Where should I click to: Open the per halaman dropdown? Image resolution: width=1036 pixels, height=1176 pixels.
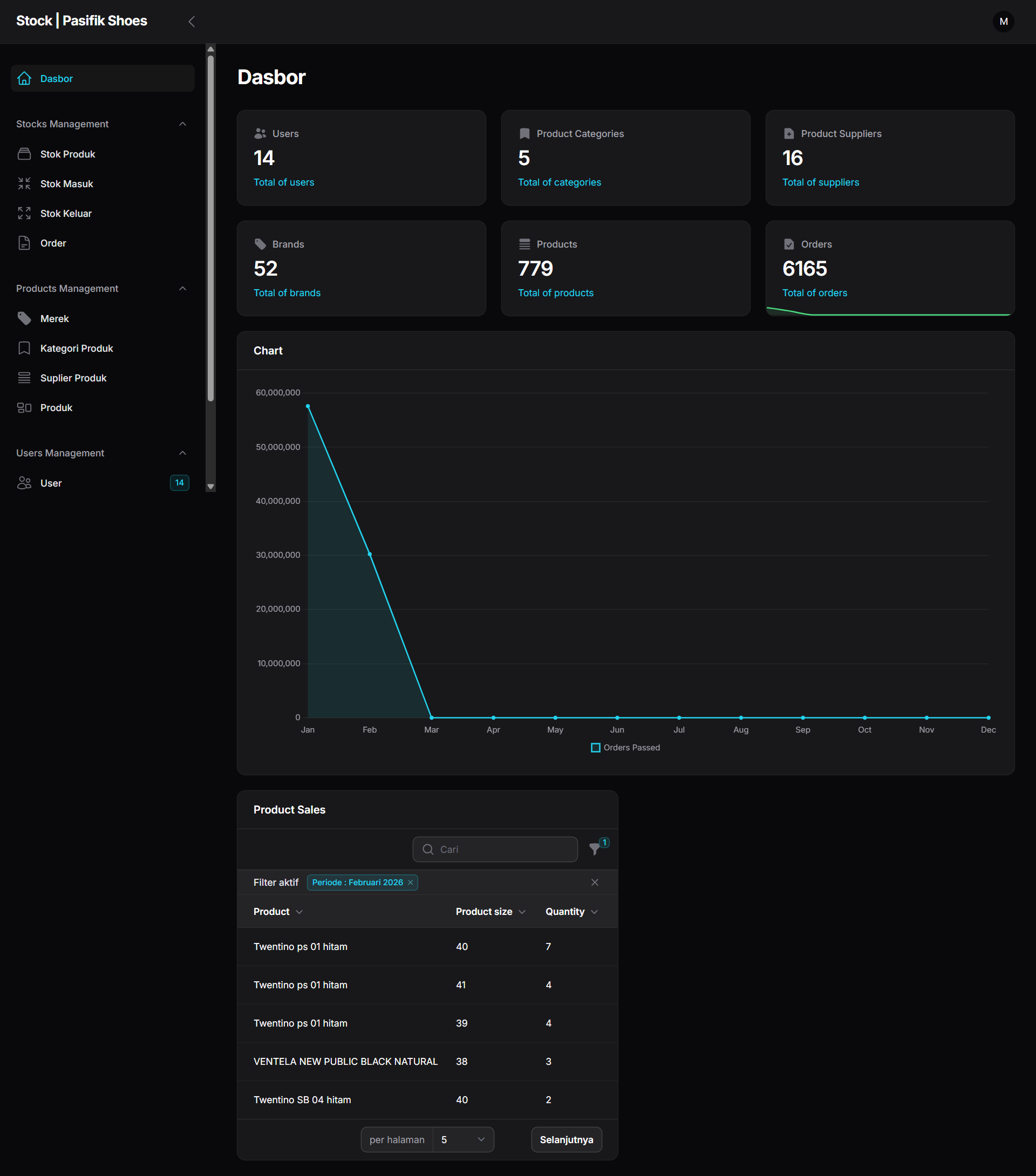[463, 1139]
